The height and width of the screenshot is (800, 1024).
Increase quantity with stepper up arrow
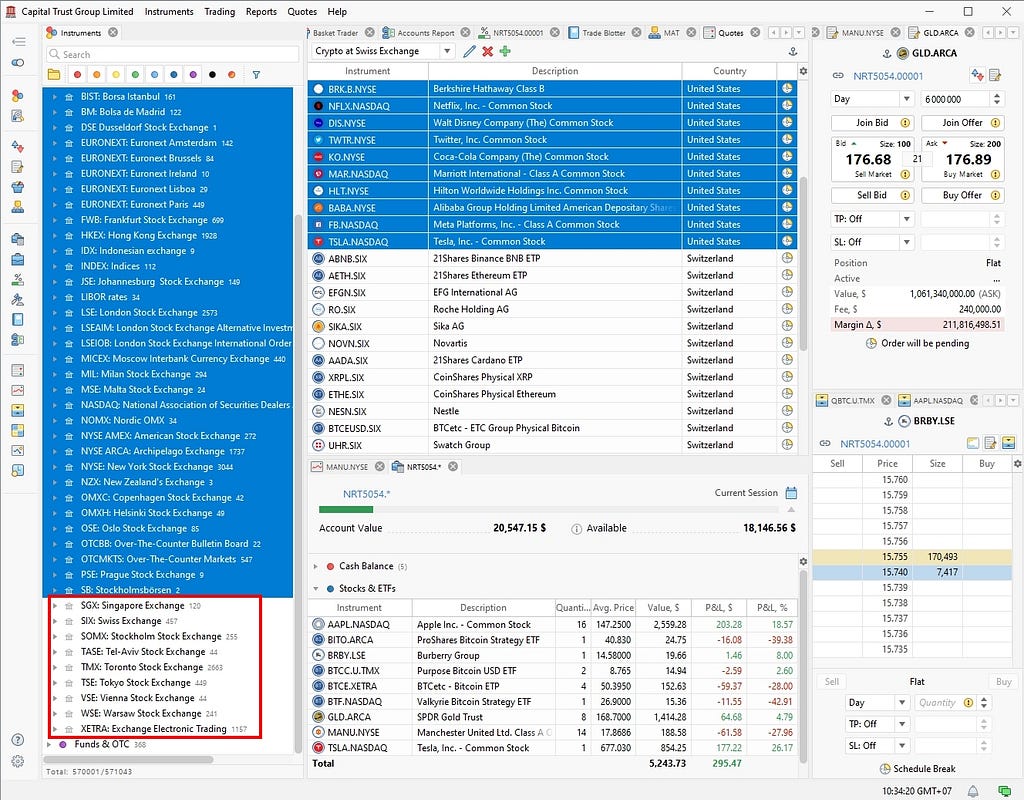coord(997,95)
